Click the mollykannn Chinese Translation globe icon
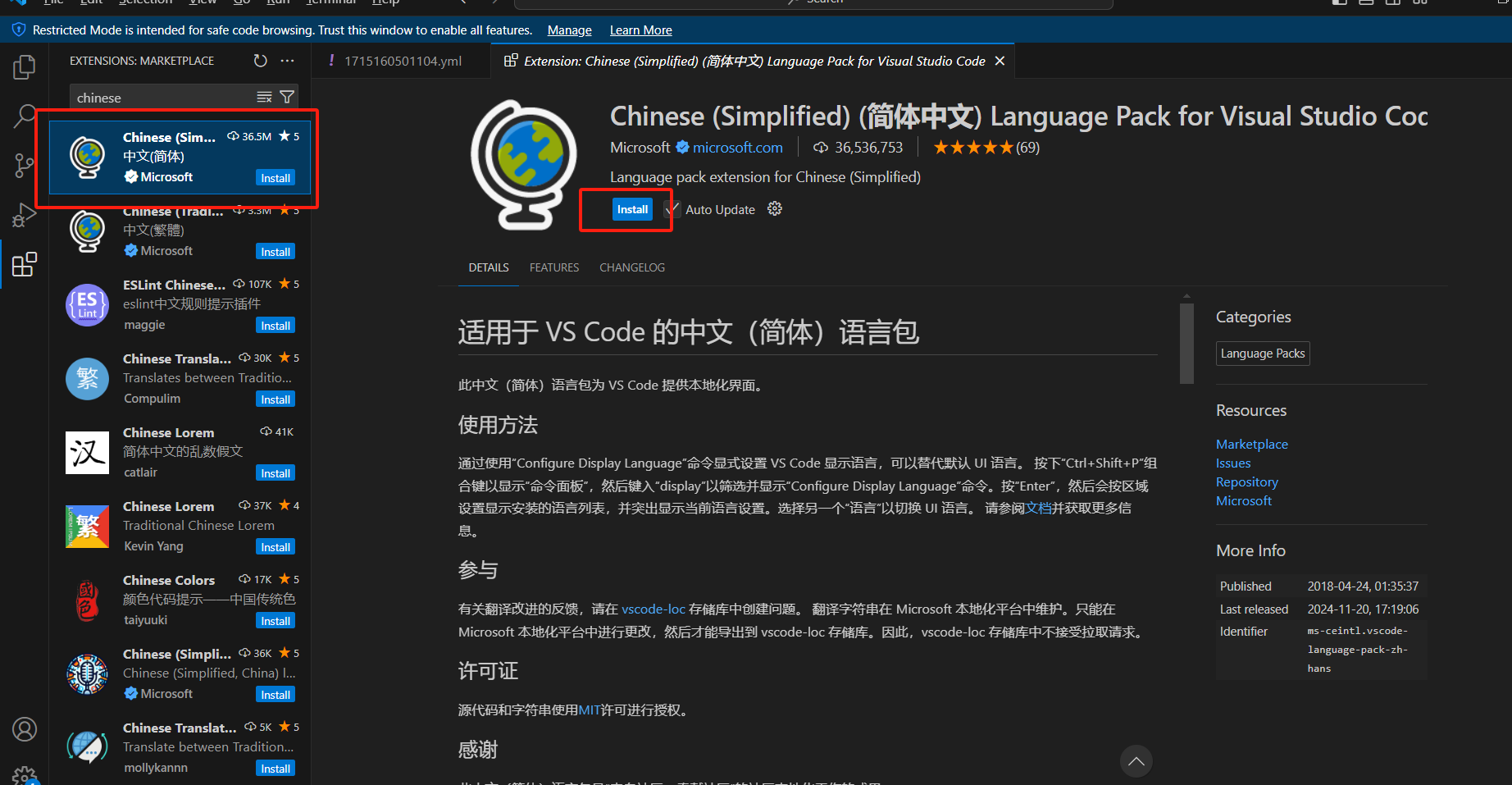Image resolution: width=1512 pixels, height=785 pixels. [x=87, y=746]
